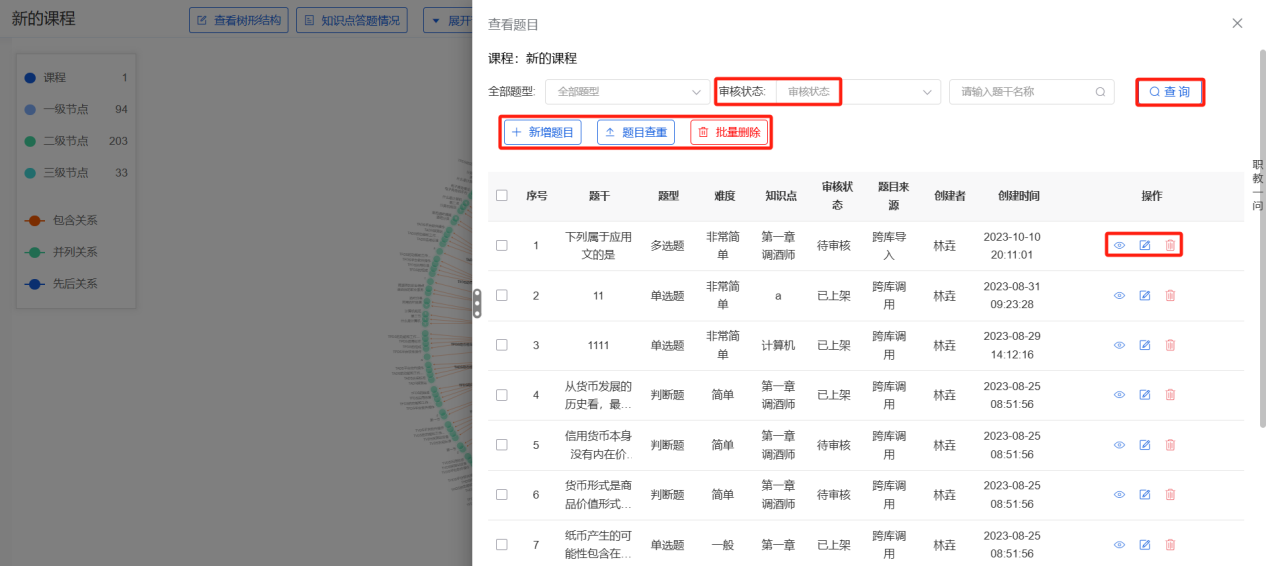Check the box for row 3 named 1111

tap(502, 345)
